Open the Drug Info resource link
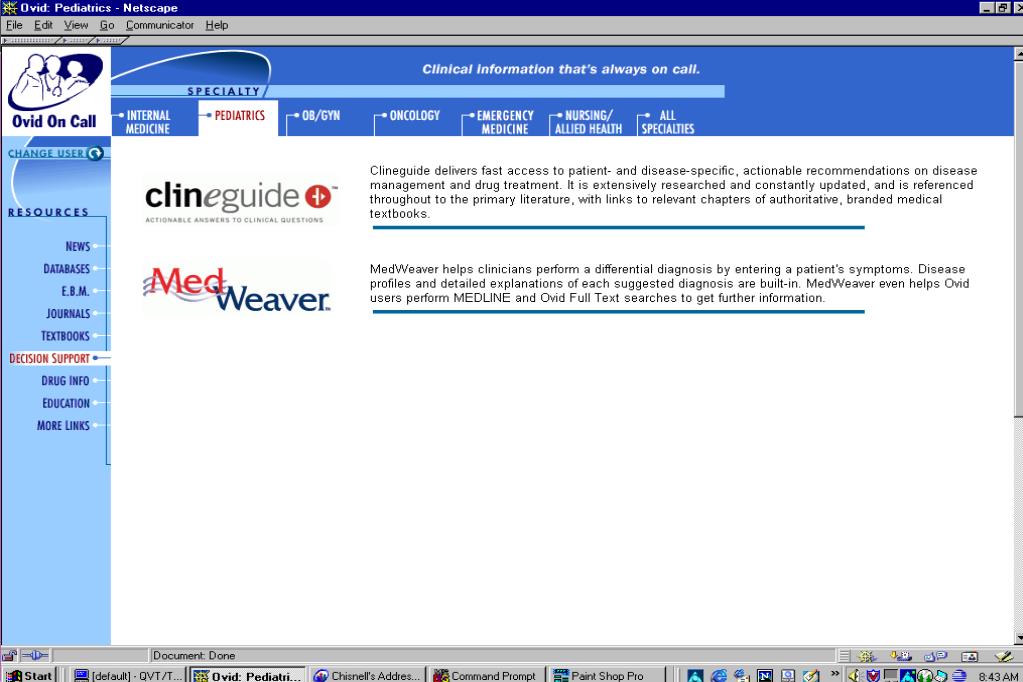This screenshot has width=1023, height=682. 65,380
